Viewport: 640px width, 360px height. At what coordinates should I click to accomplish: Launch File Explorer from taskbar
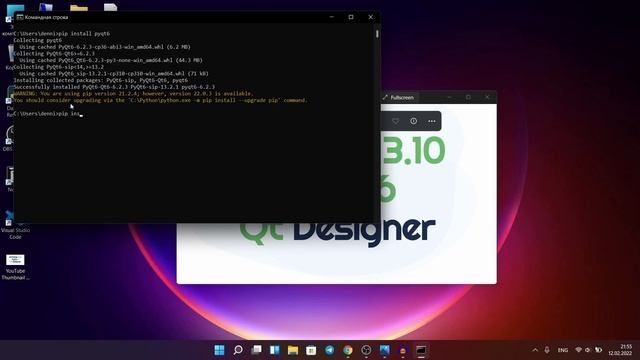tap(293, 350)
